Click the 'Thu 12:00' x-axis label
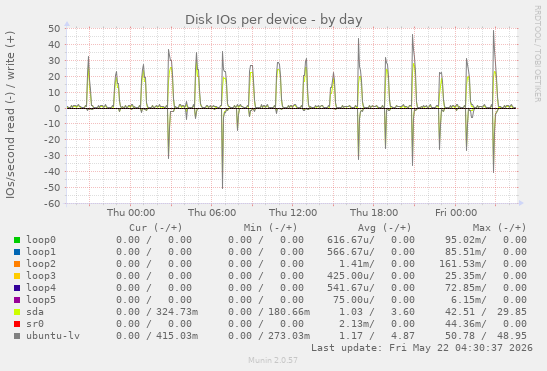This screenshot has width=547, height=371. click(293, 213)
